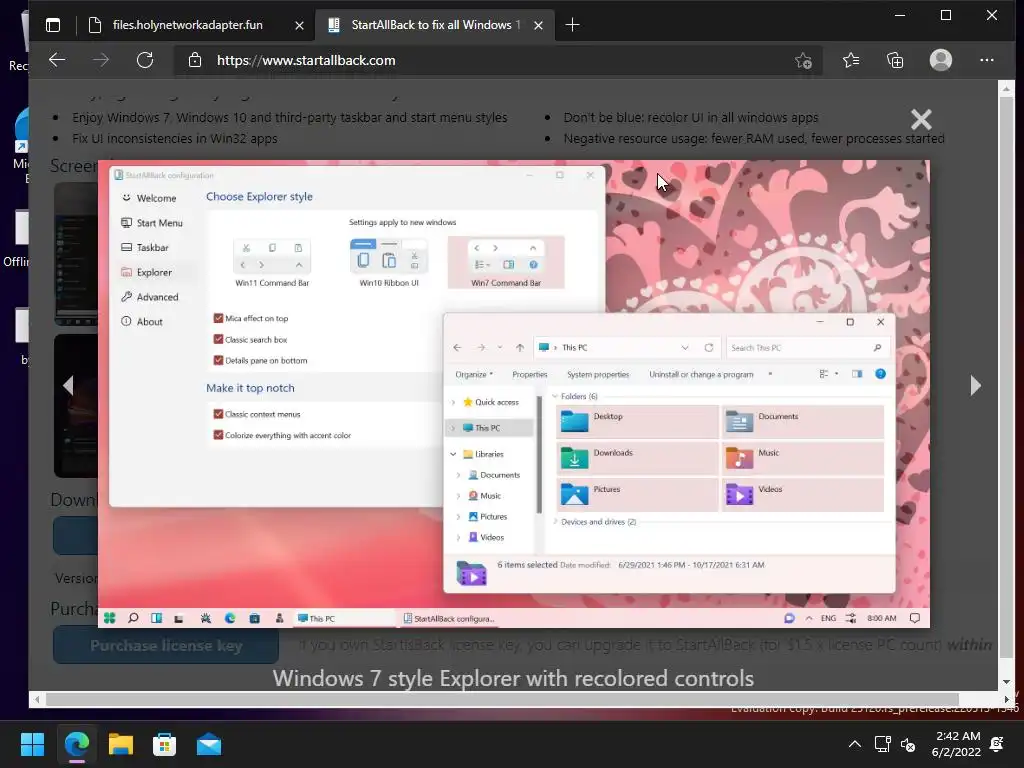Choose Win10 Ribbon UI style
1024x768 pixels.
tap(389, 263)
